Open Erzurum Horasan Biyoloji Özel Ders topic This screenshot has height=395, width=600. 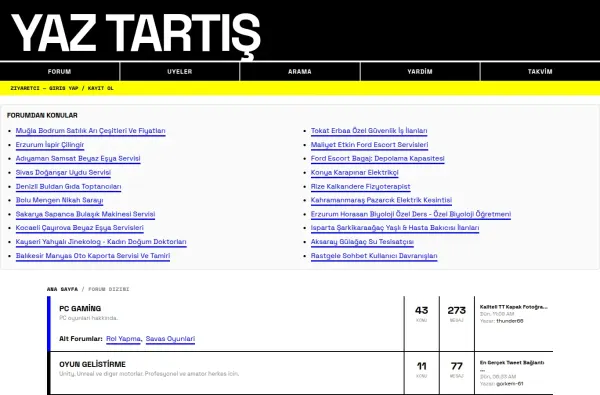pos(411,214)
